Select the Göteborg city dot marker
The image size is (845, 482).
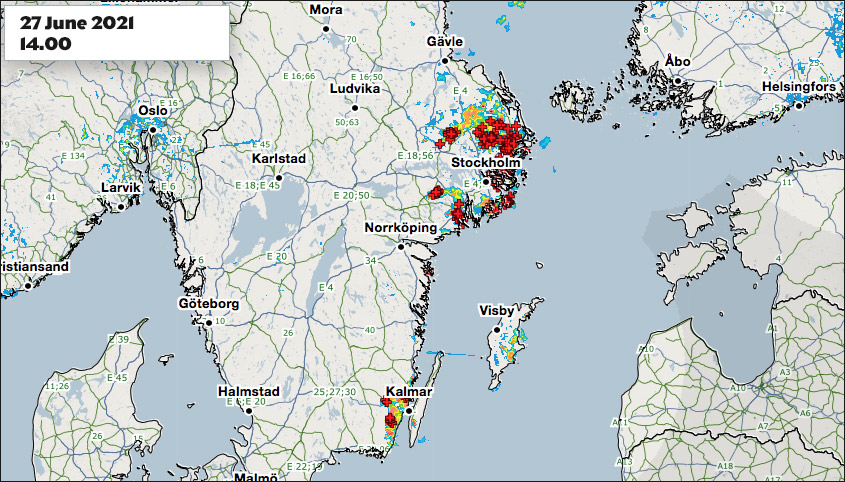click(208, 322)
